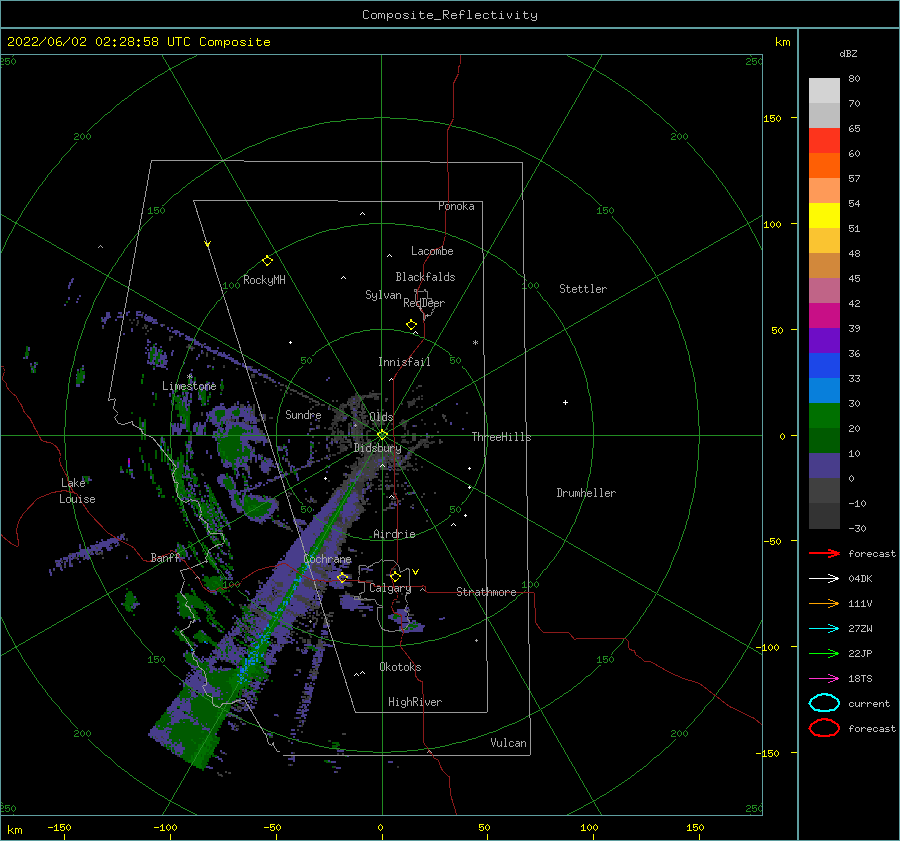Screen dimensions: 900x841
Task: Click the Calgary city label
Action: pyautogui.click(x=390, y=588)
